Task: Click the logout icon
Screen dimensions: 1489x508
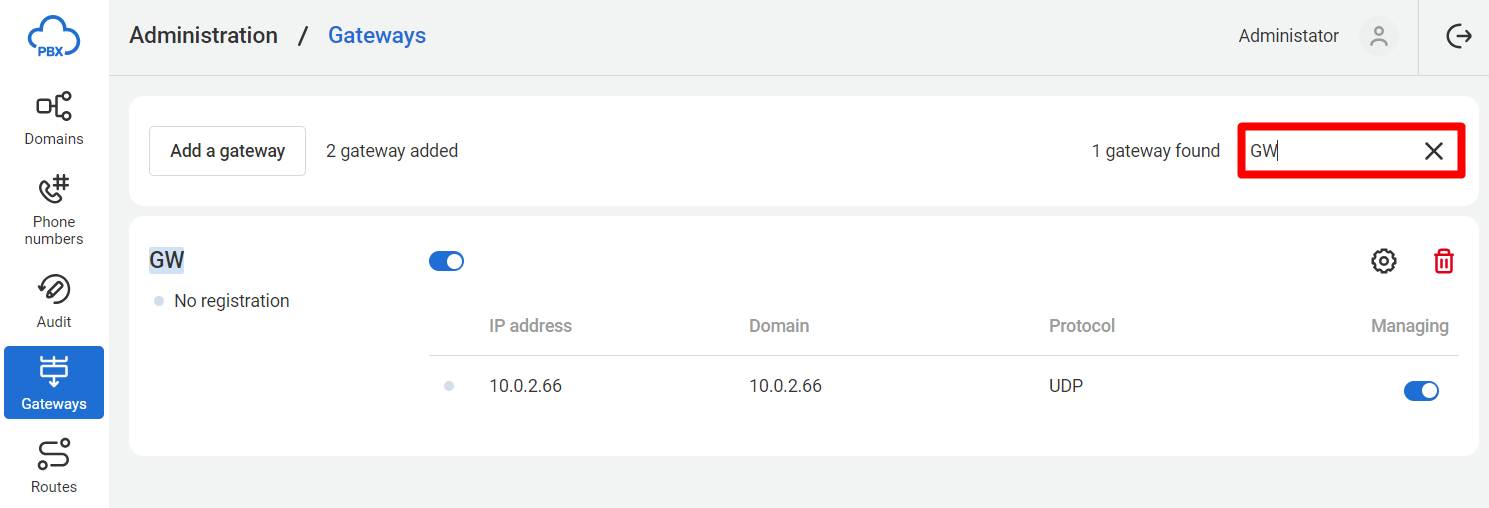Action: coord(1459,36)
